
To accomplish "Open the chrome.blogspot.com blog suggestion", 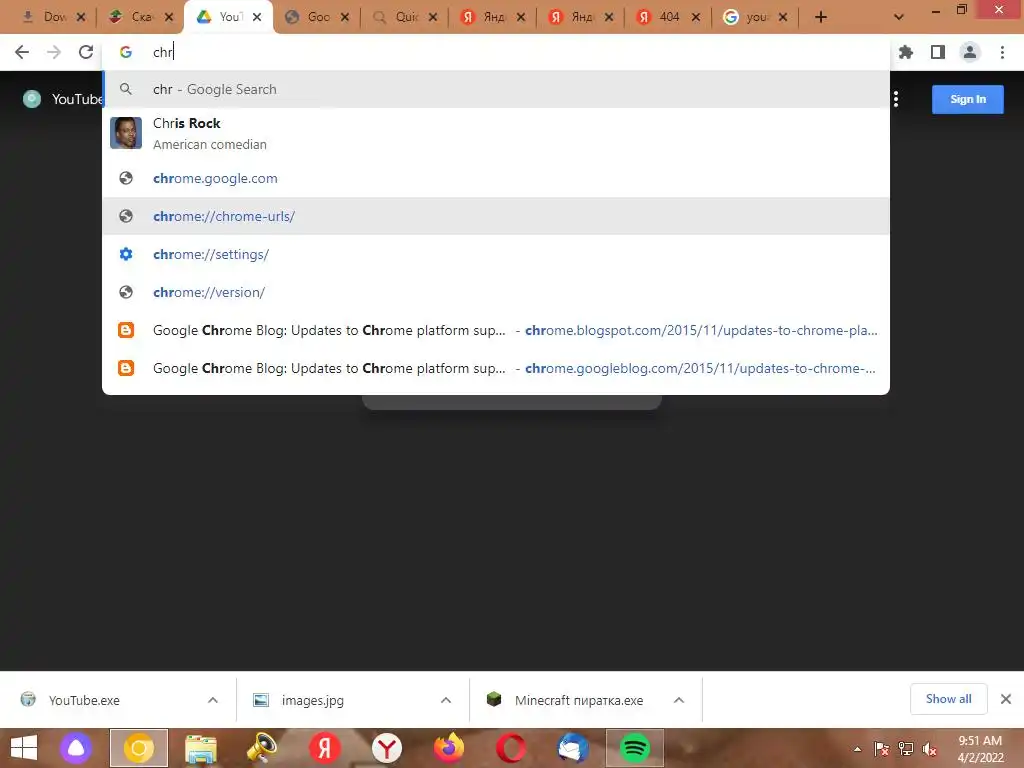I will click(496, 330).
